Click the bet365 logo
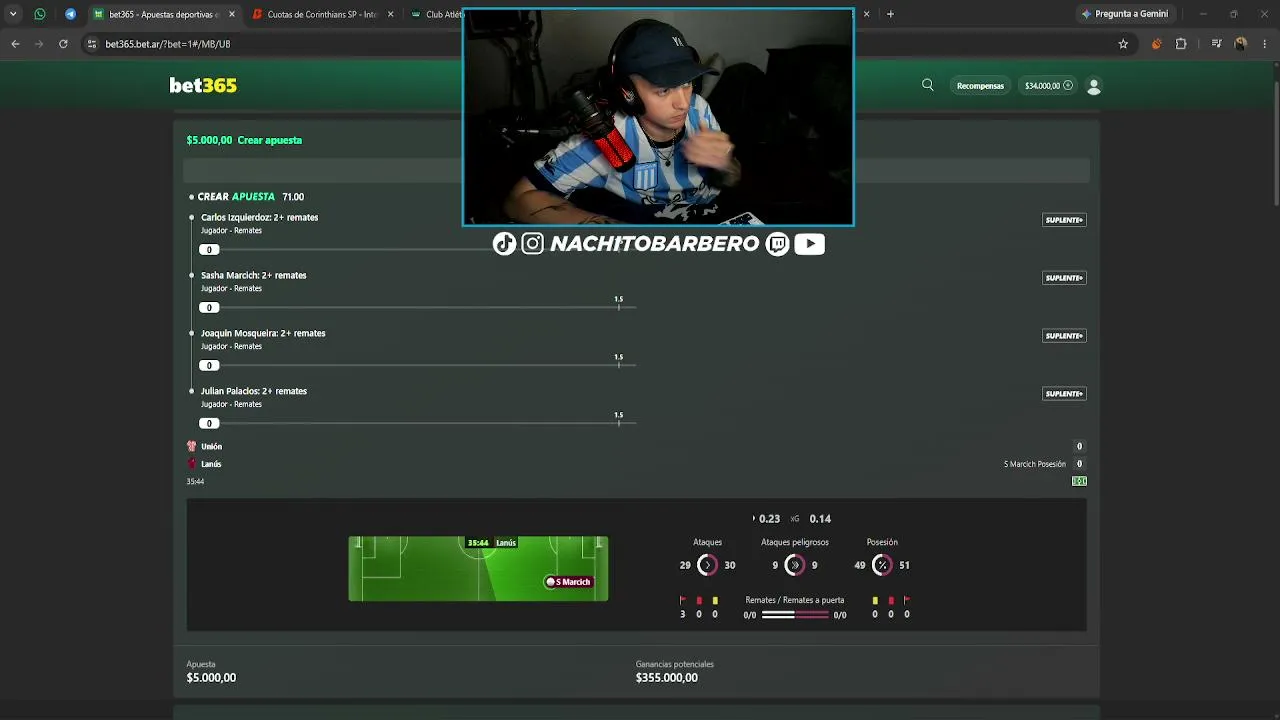The image size is (1280, 720). 203,86
